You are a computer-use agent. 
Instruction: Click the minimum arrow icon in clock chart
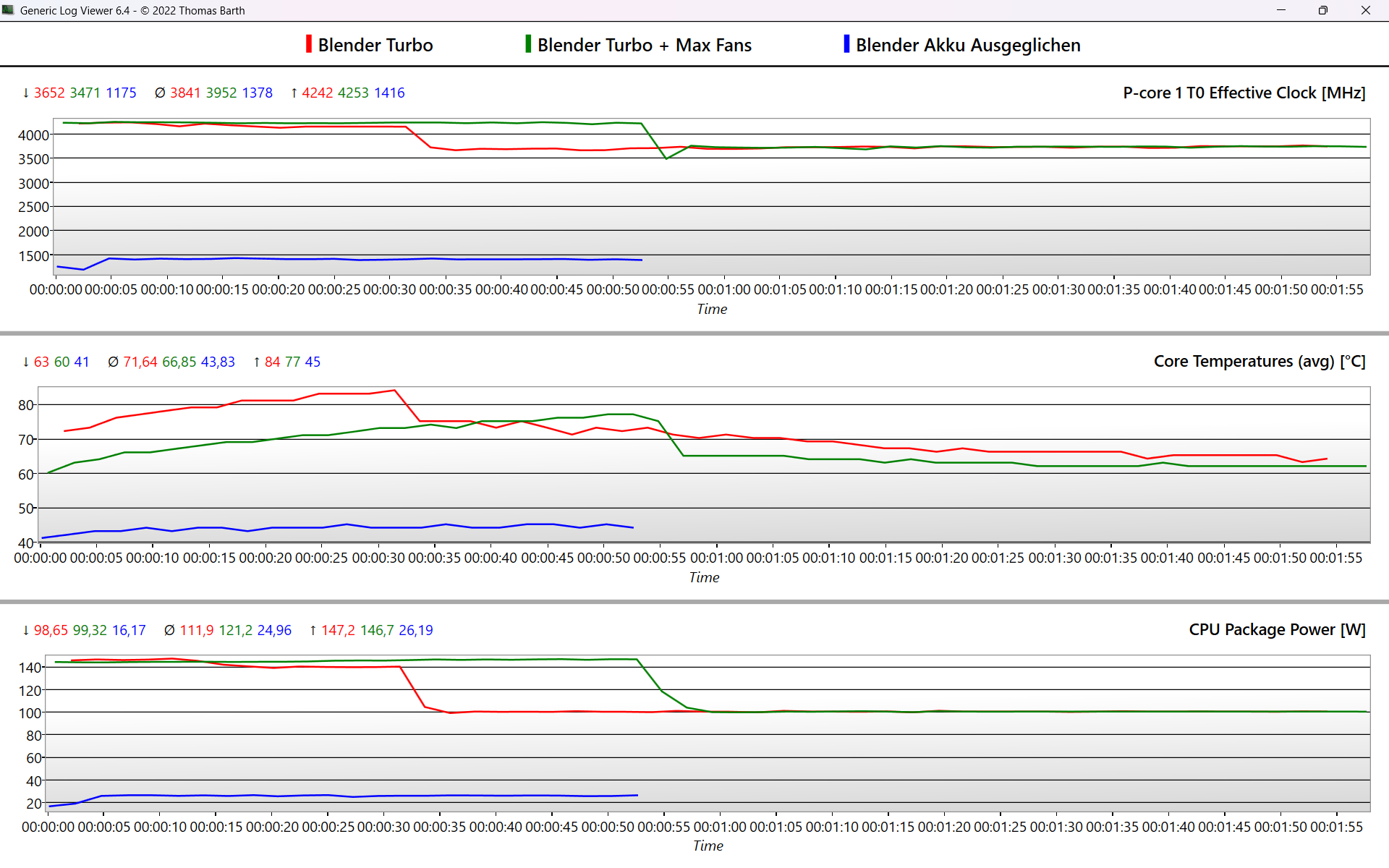pyautogui.click(x=26, y=93)
